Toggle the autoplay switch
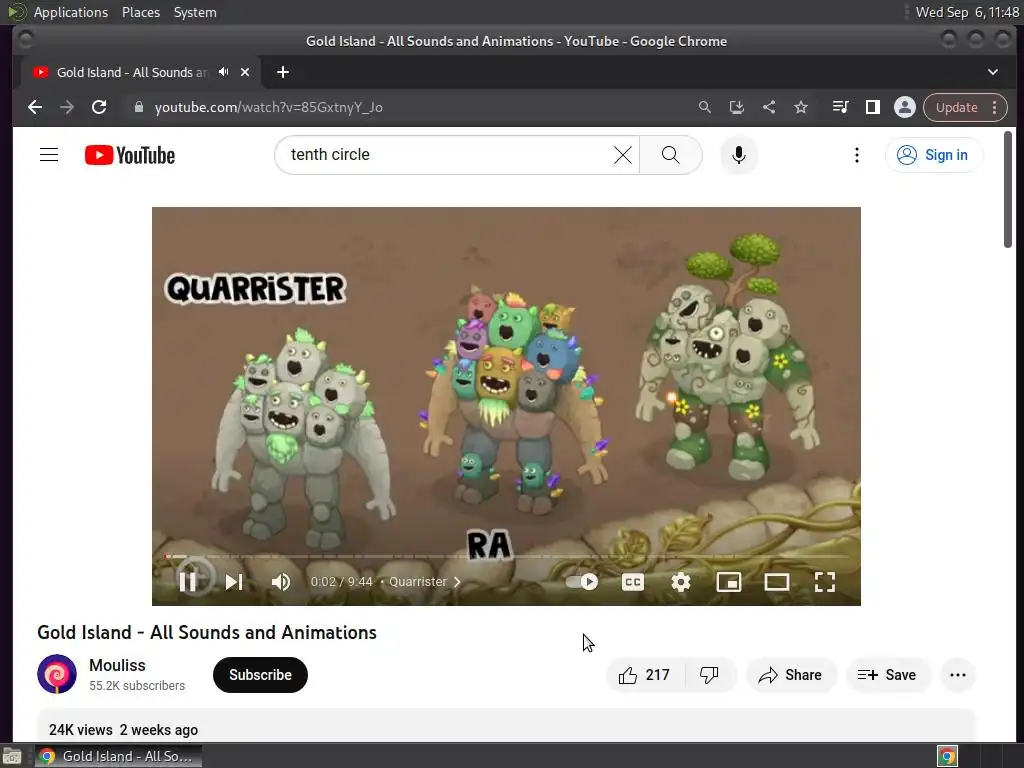The height and width of the screenshot is (768, 1024). (581, 581)
